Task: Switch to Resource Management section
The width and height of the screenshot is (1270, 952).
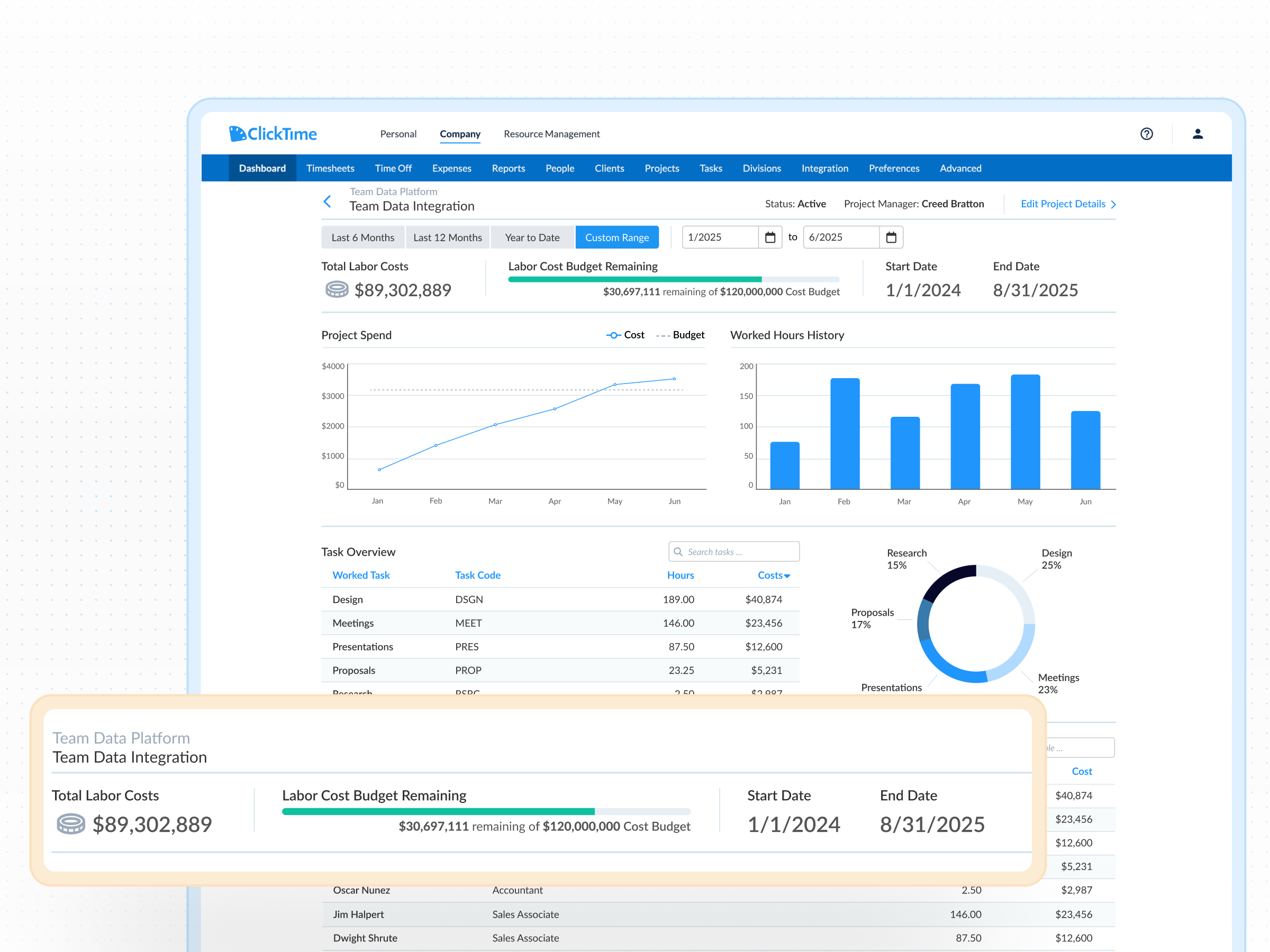Action: [551, 134]
